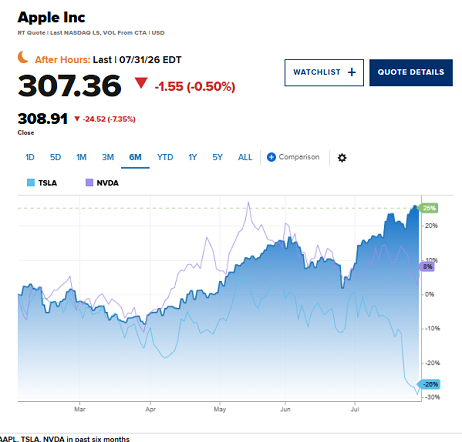462x442 pixels.
Task: Toggle the TSLA comparison legend
Action: [x=42, y=183]
